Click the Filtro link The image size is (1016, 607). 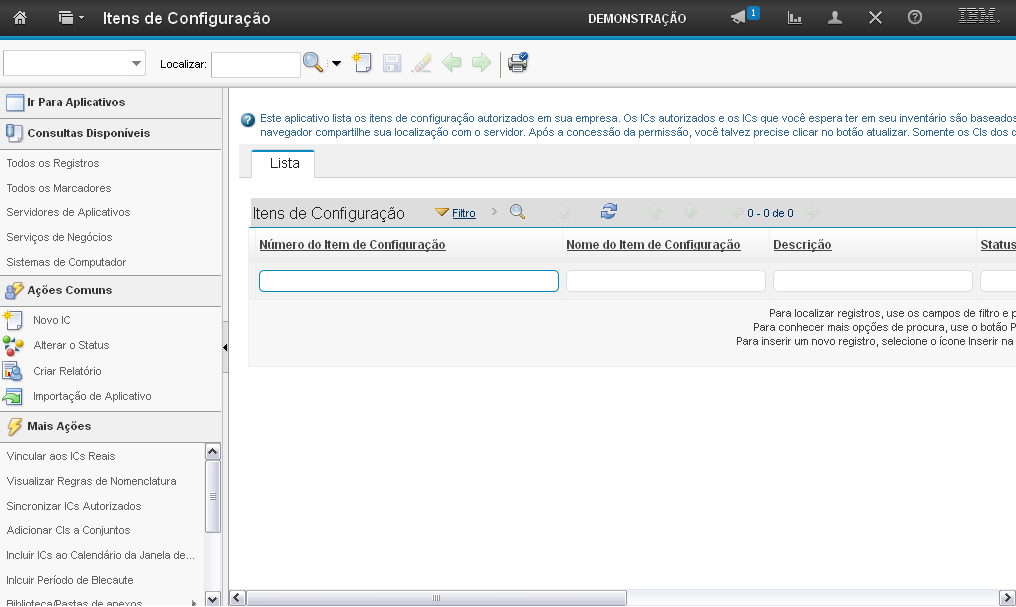463,213
